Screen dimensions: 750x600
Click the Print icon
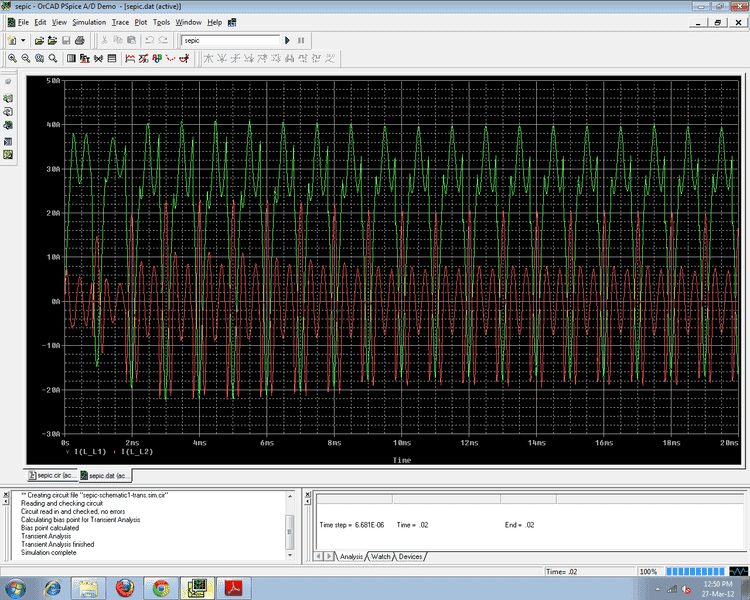click(x=79, y=40)
